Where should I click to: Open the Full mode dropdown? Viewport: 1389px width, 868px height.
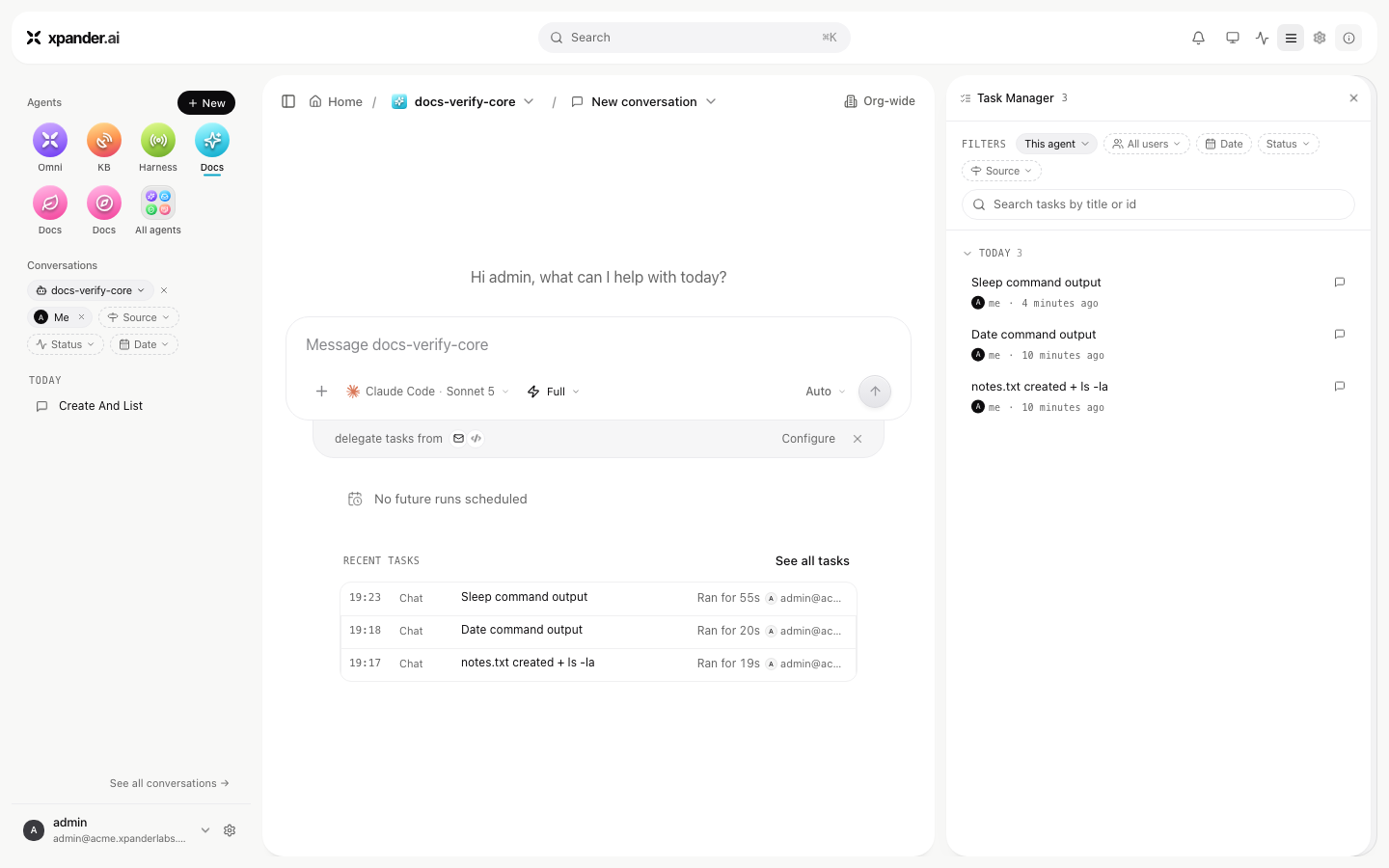pyautogui.click(x=554, y=392)
